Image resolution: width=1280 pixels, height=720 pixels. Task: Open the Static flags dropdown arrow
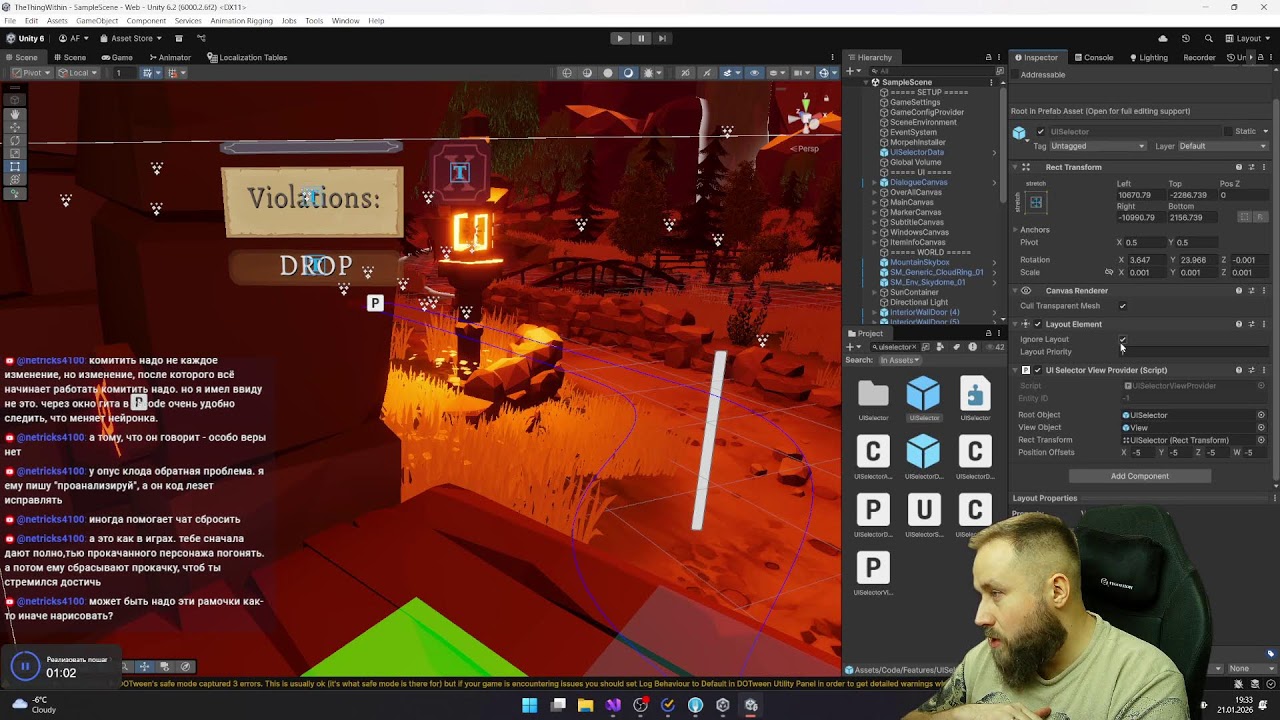(1264, 131)
